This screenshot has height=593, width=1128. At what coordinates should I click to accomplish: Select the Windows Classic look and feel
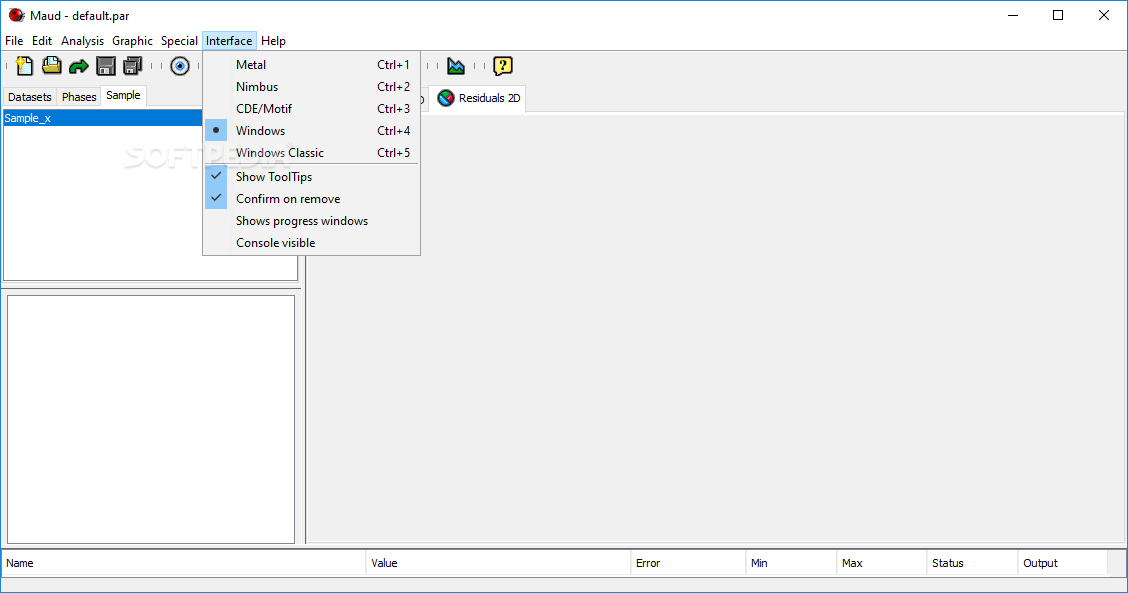click(x=311, y=153)
